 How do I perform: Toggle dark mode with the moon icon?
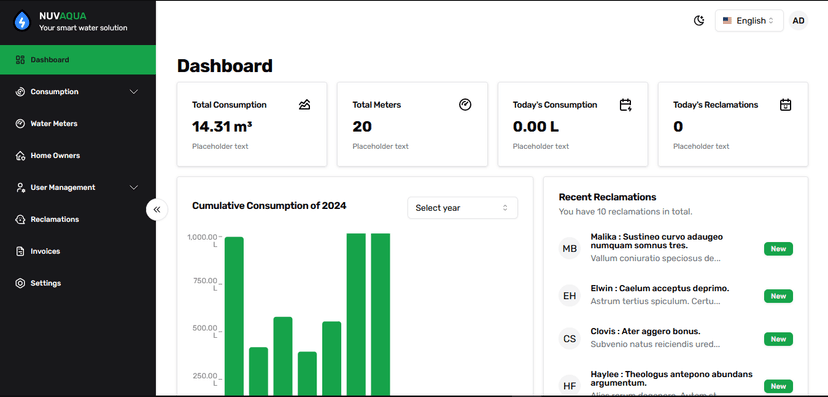[699, 21]
